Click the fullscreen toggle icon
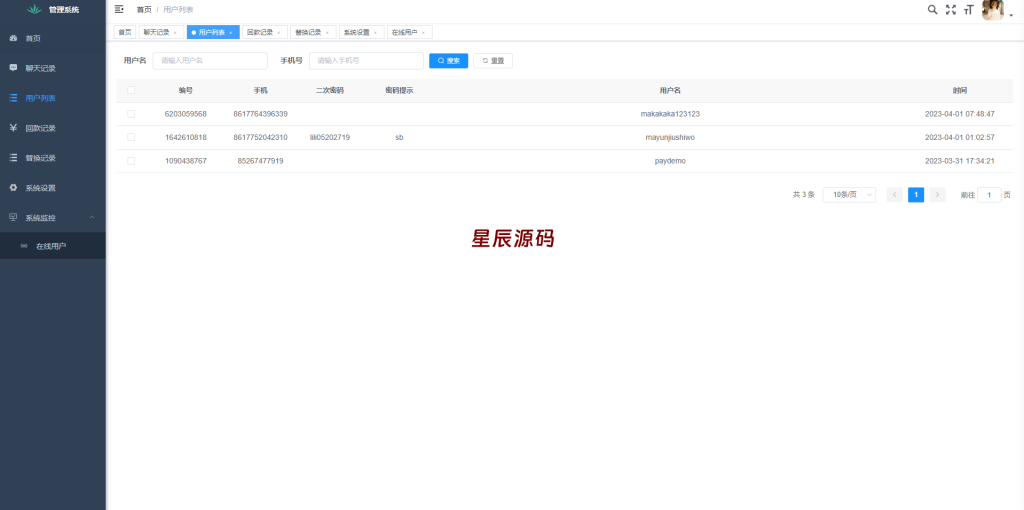This screenshot has width=1024, height=510. click(951, 9)
